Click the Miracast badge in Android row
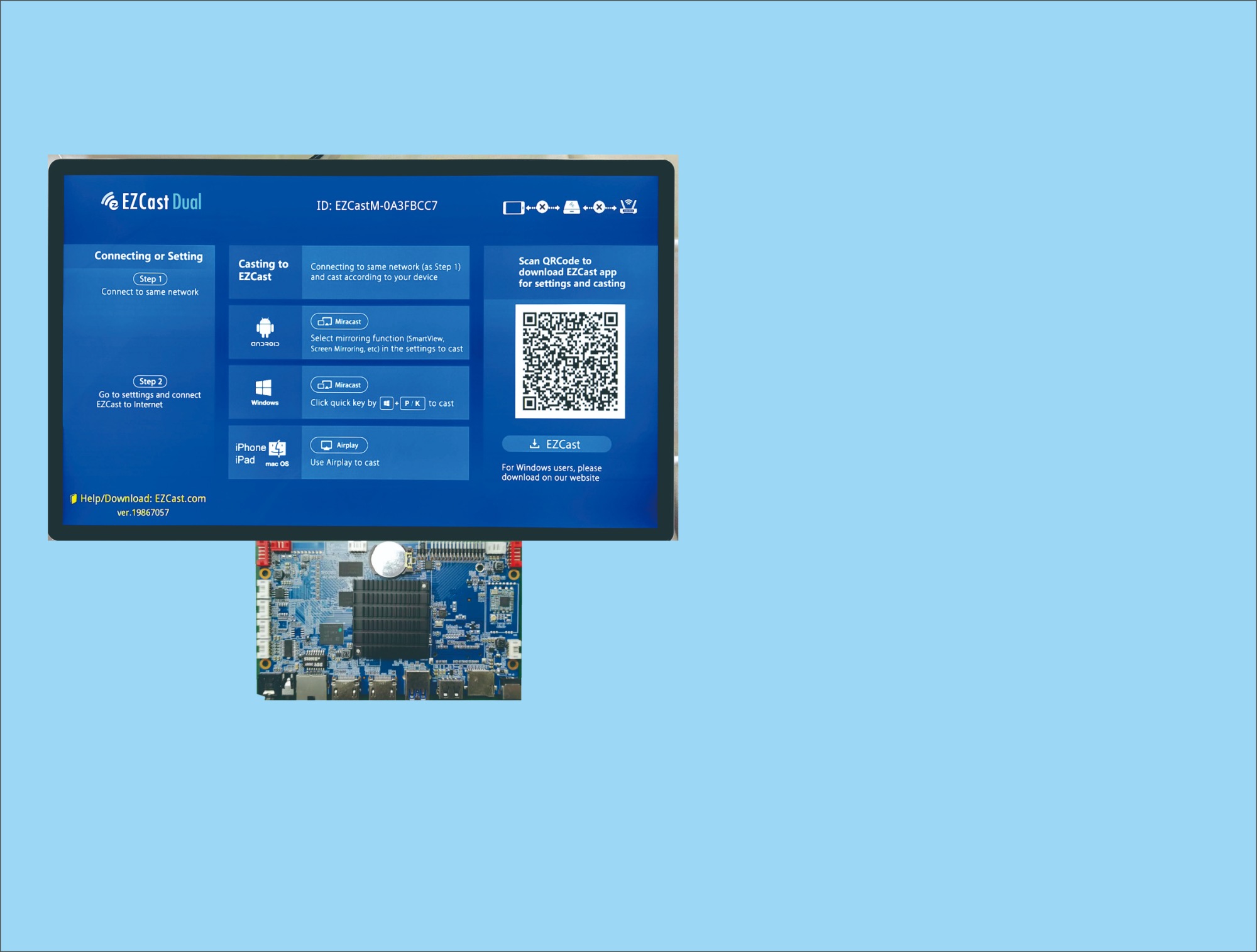The image size is (1257, 952). [339, 321]
